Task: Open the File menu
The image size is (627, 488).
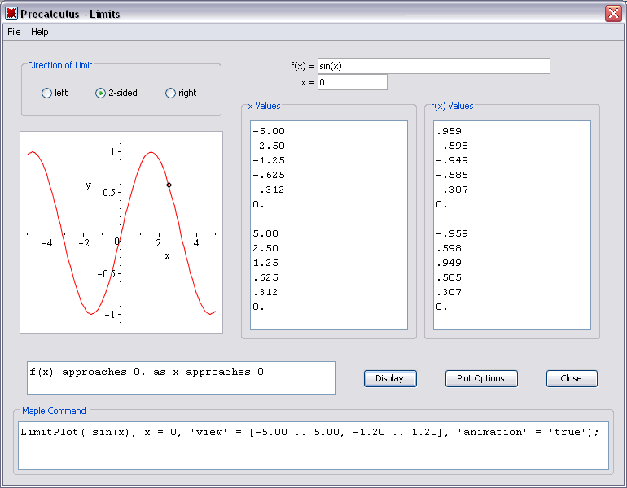Action: (x=13, y=32)
